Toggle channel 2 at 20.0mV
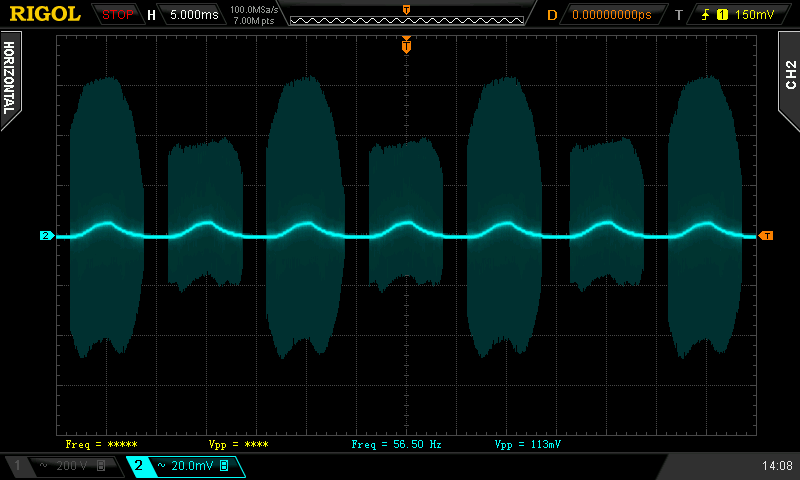 (x=185, y=466)
